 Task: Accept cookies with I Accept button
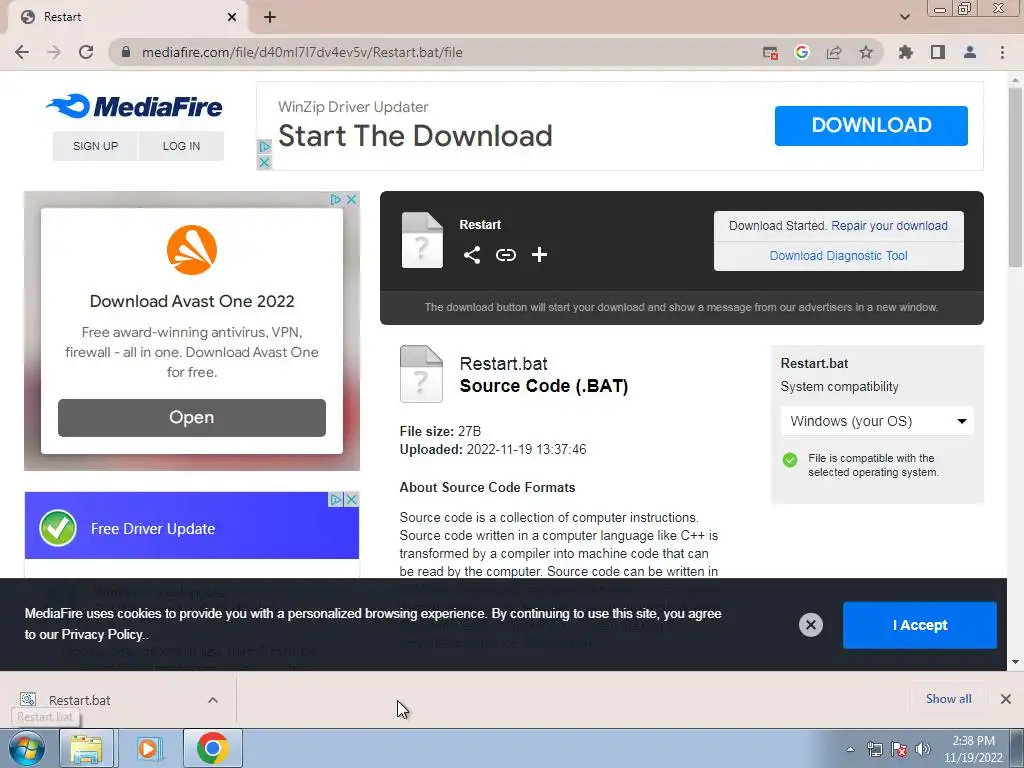pyautogui.click(x=920, y=625)
